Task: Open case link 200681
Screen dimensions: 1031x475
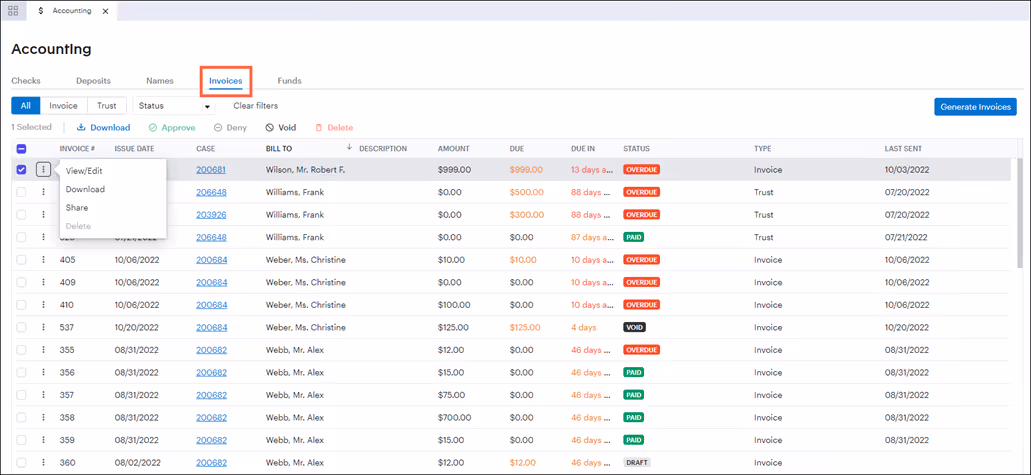Action: tap(211, 170)
